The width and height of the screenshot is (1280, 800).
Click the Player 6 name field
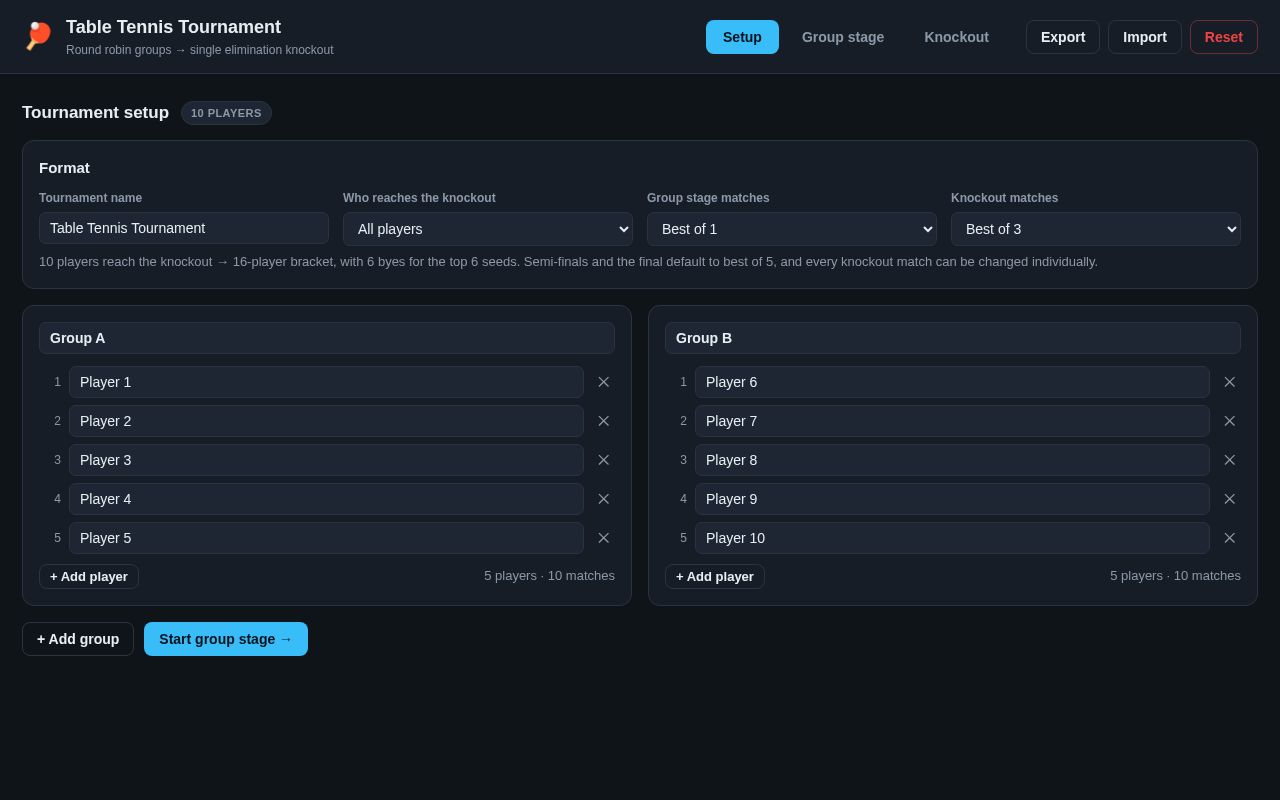(x=952, y=382)
